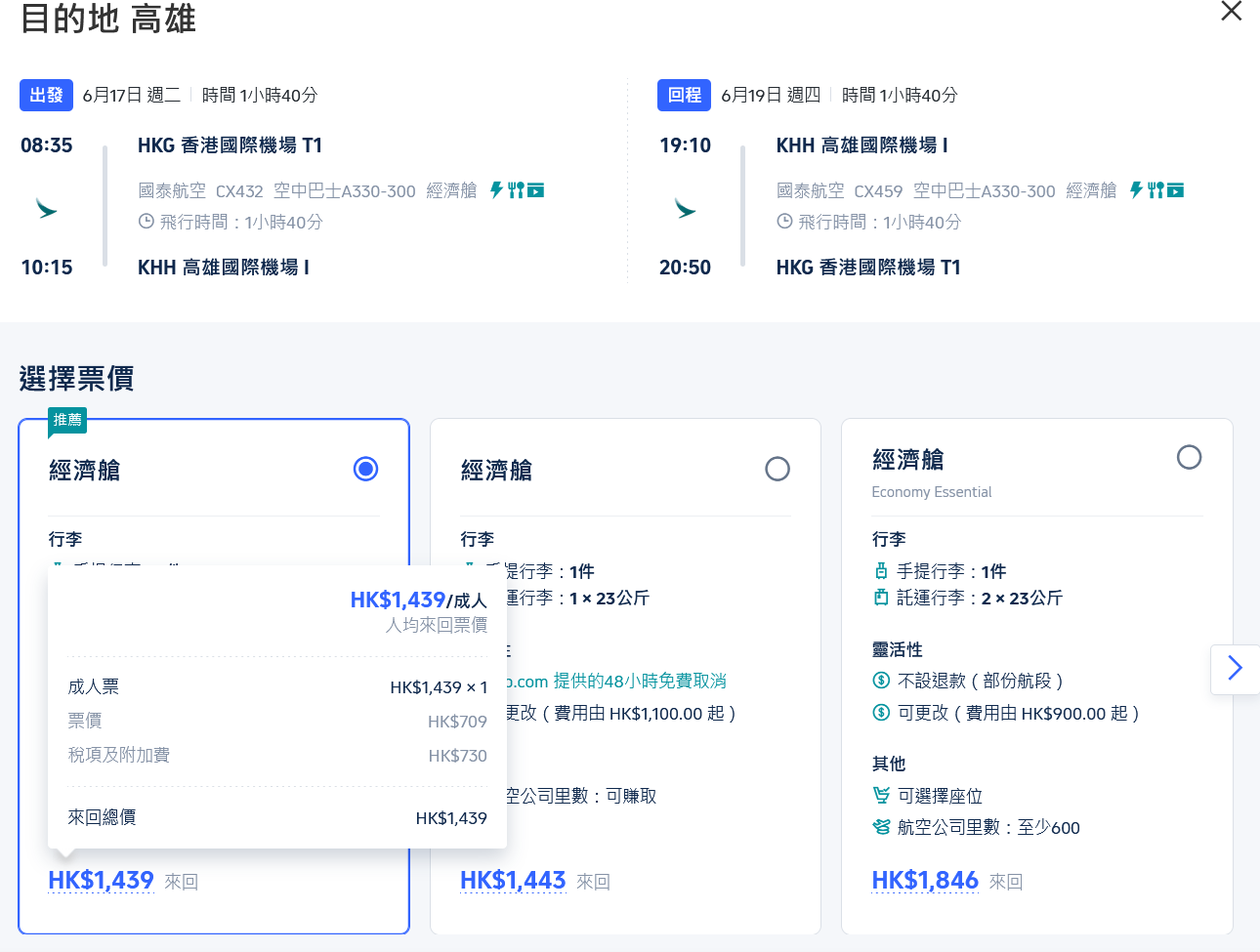Click the dollar icon beside 可更改 HK$900.00

tap(881, 713)
